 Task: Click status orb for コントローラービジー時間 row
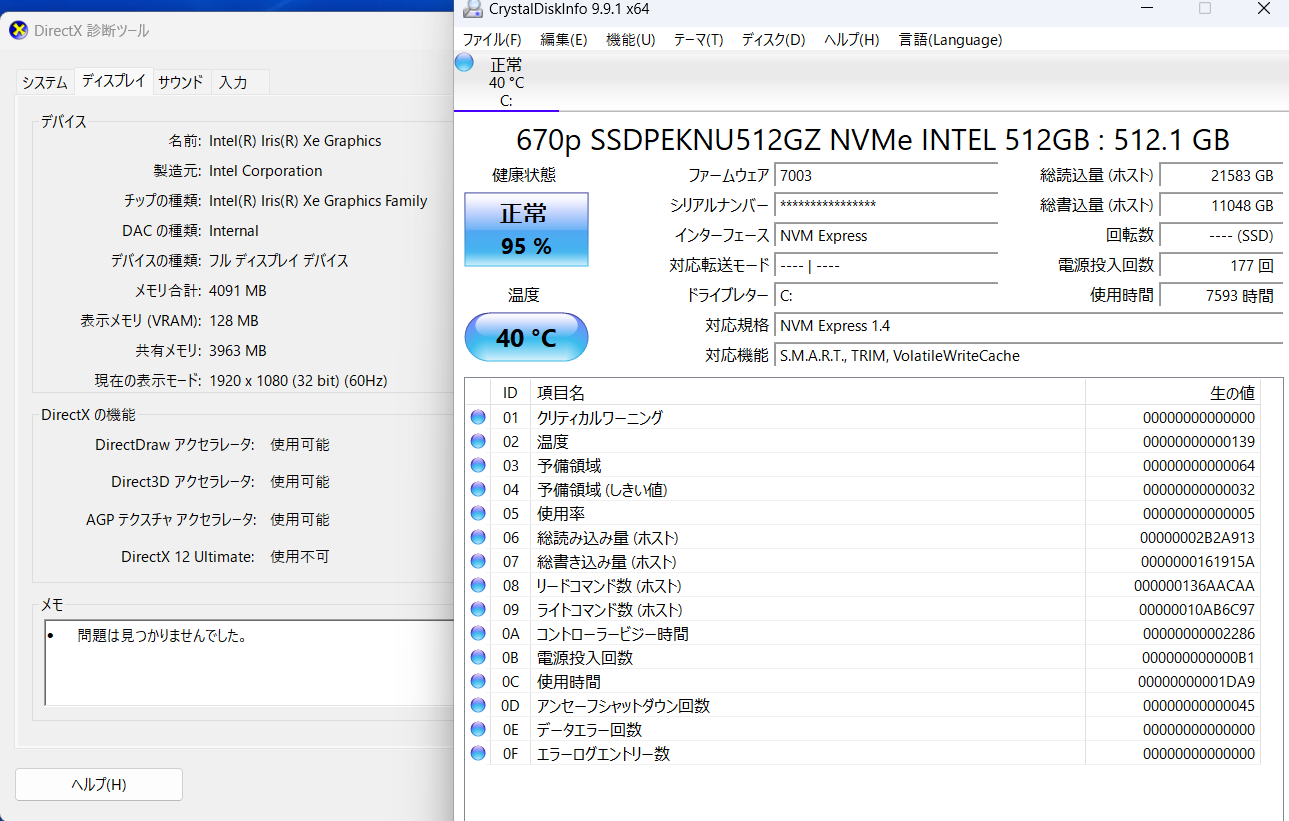[x=478, y=633]
